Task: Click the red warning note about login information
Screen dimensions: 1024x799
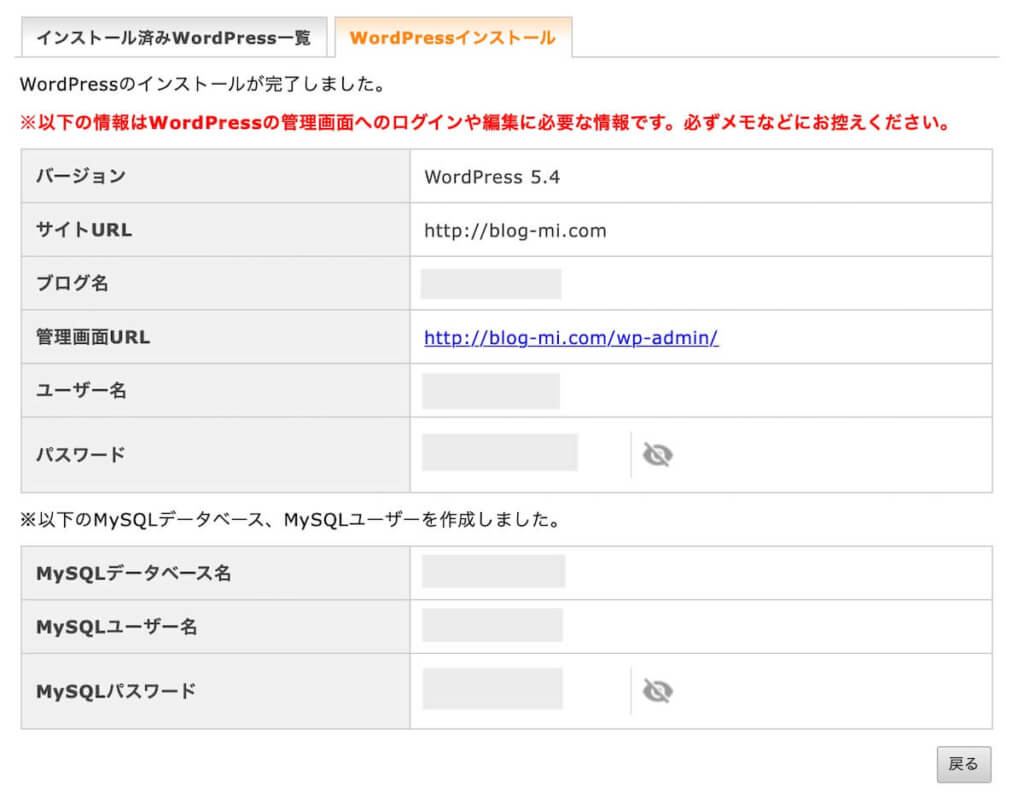Action: click(x=487, y=122)
